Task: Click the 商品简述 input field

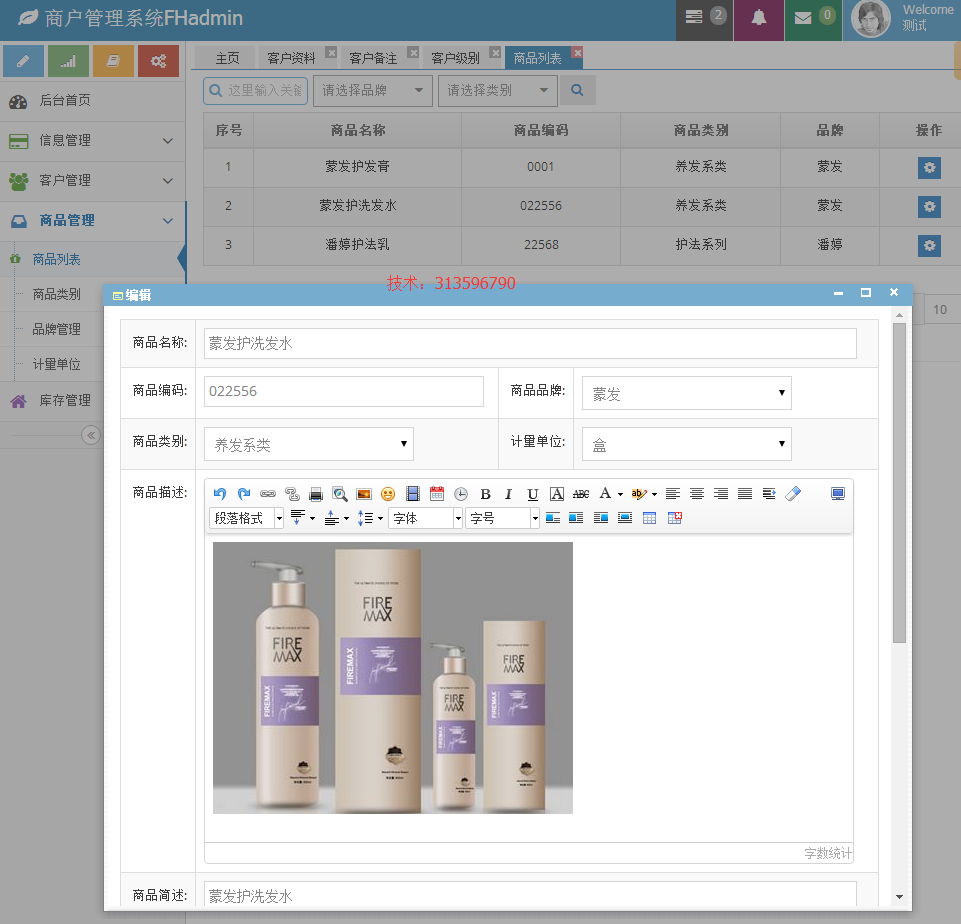Action: coord(530,895)
